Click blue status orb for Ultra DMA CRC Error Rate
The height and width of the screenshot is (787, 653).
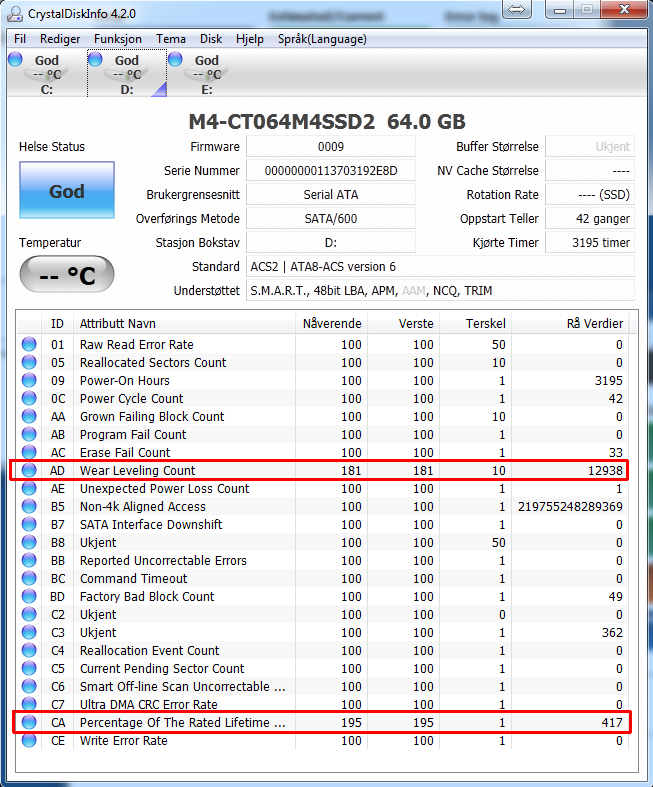pyautogui.click(x=29, y=704)
